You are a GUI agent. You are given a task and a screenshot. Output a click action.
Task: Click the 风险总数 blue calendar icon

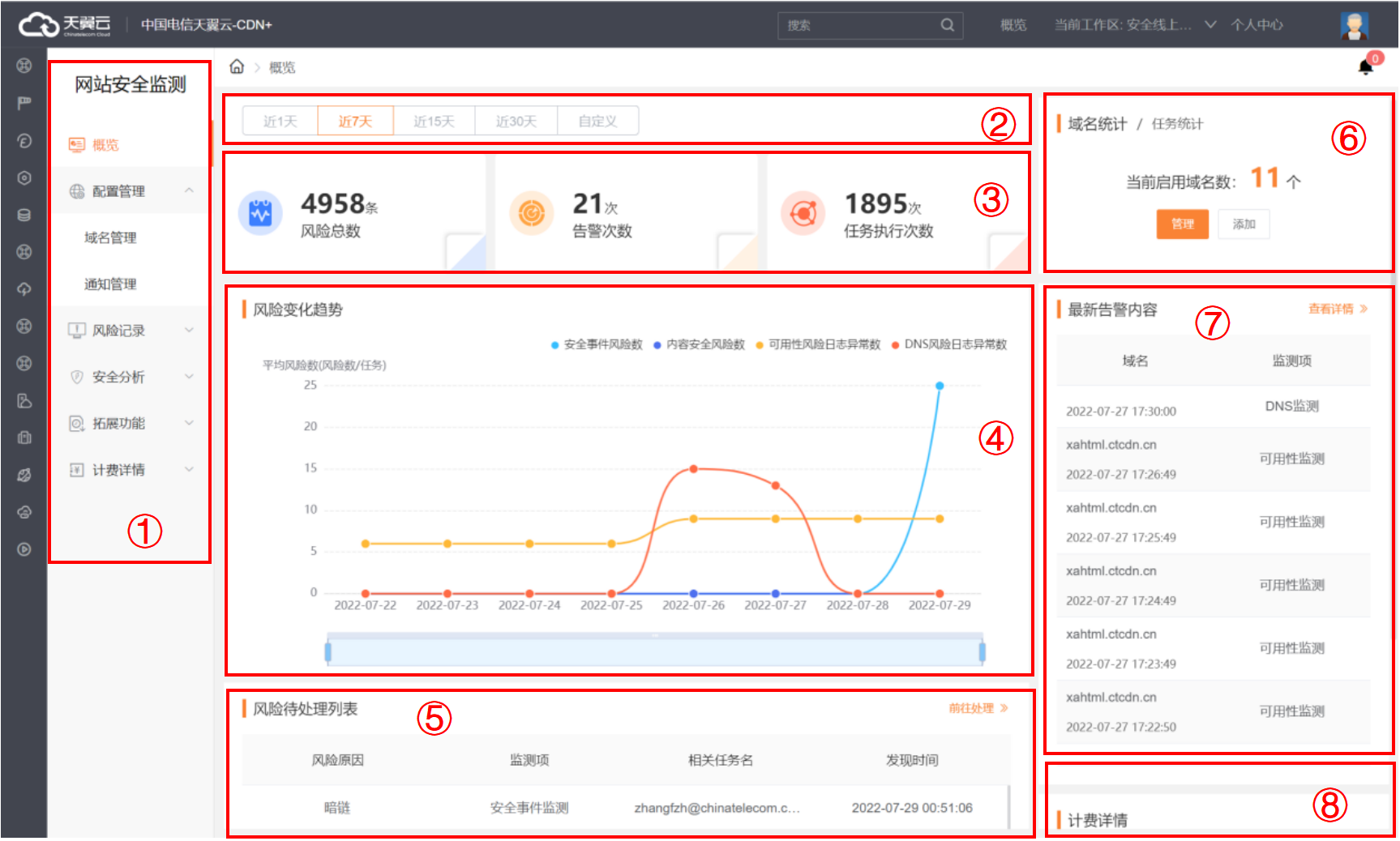point(260,213)
